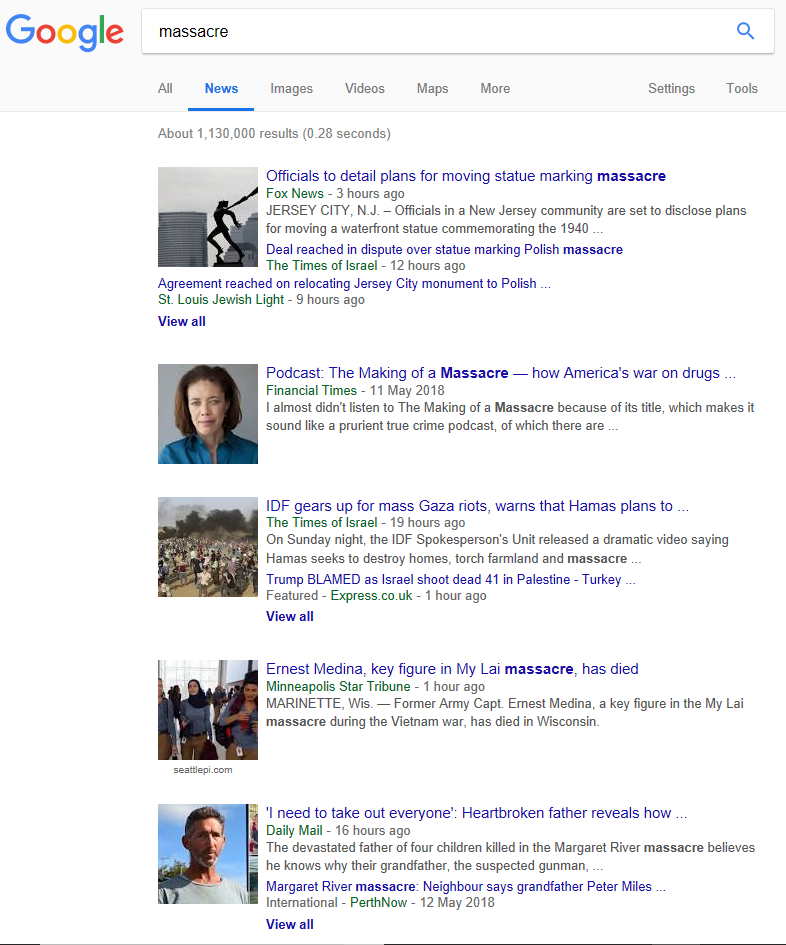Click 'The Times of Israel - 19 hours ago' source
The height and width of the screenshot is (945, 786).
366,523
